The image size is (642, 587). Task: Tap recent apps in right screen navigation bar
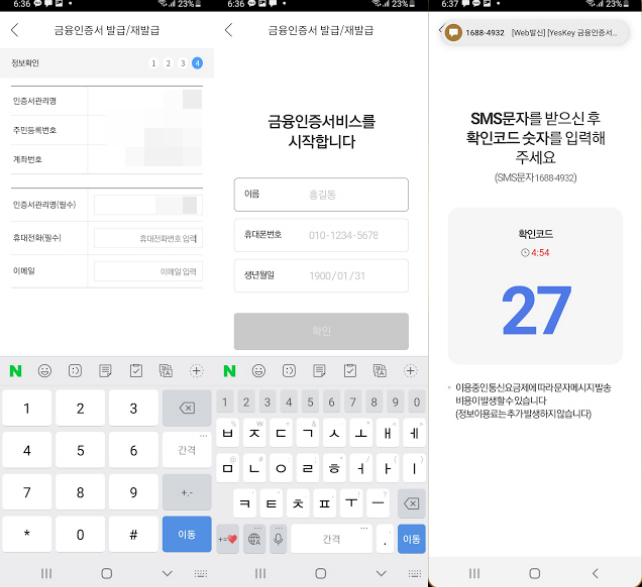coord(474,573)
